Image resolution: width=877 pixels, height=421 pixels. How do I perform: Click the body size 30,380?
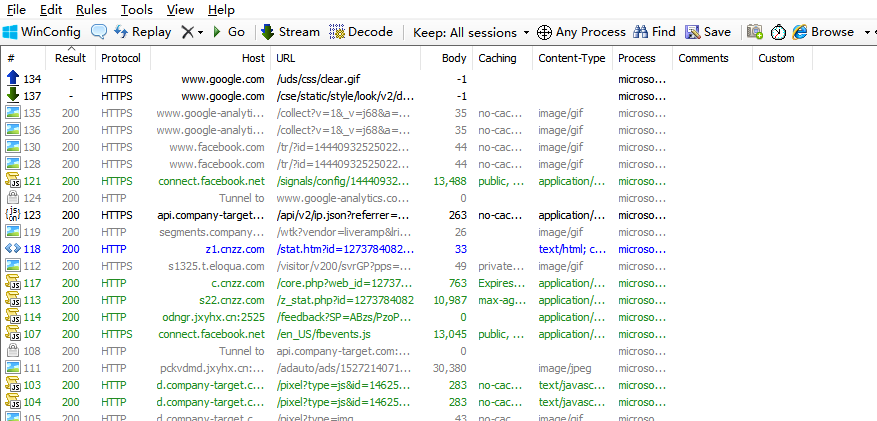pos(450,368)
